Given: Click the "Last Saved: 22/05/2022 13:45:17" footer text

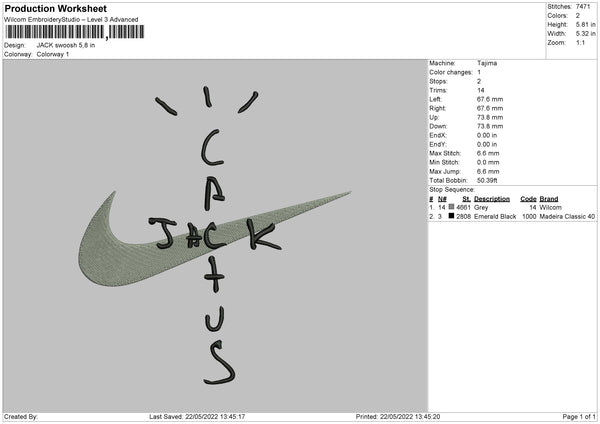Looking at the screenshot, I should tap(197, 417).
